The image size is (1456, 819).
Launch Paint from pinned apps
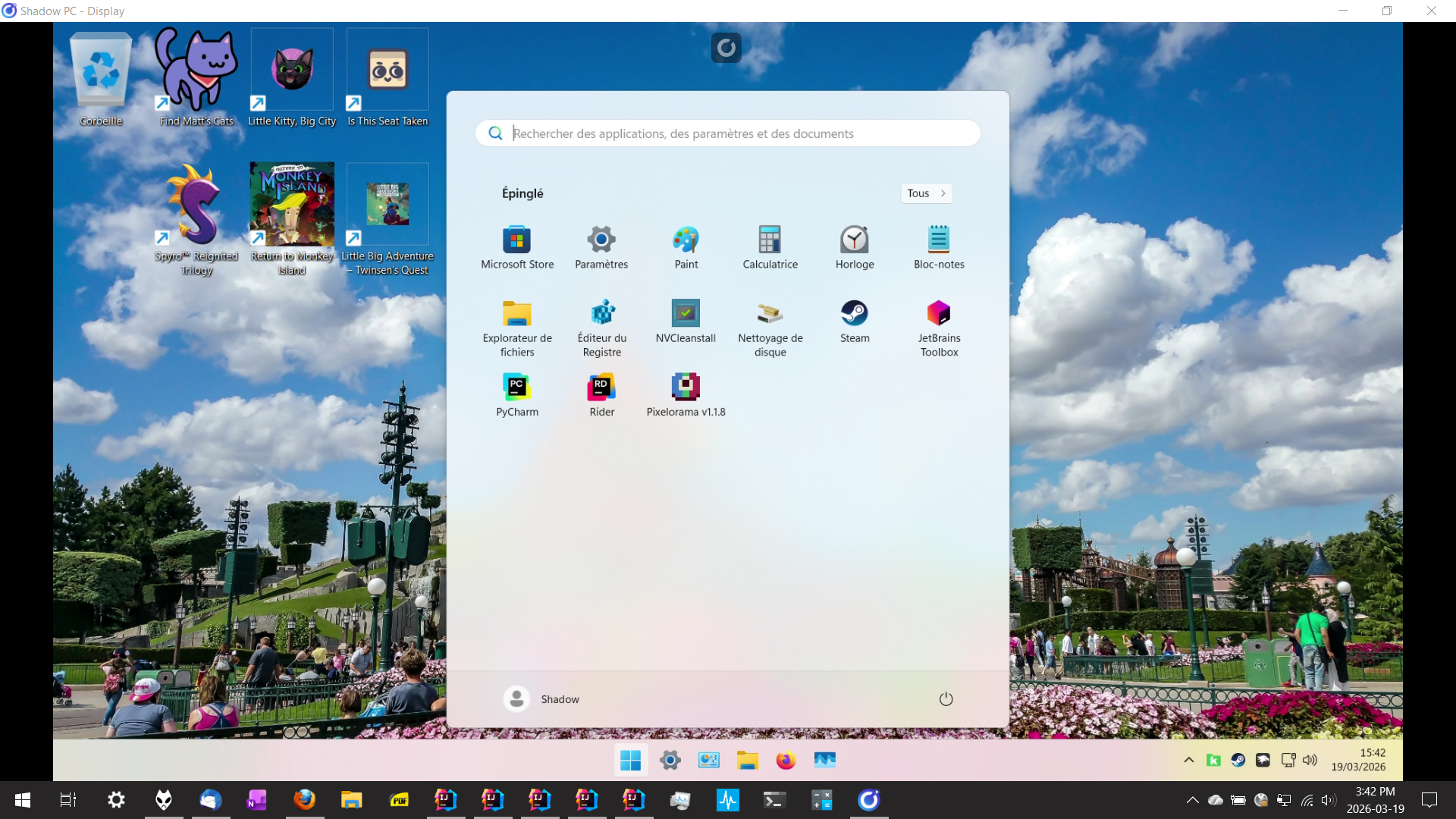686,241
